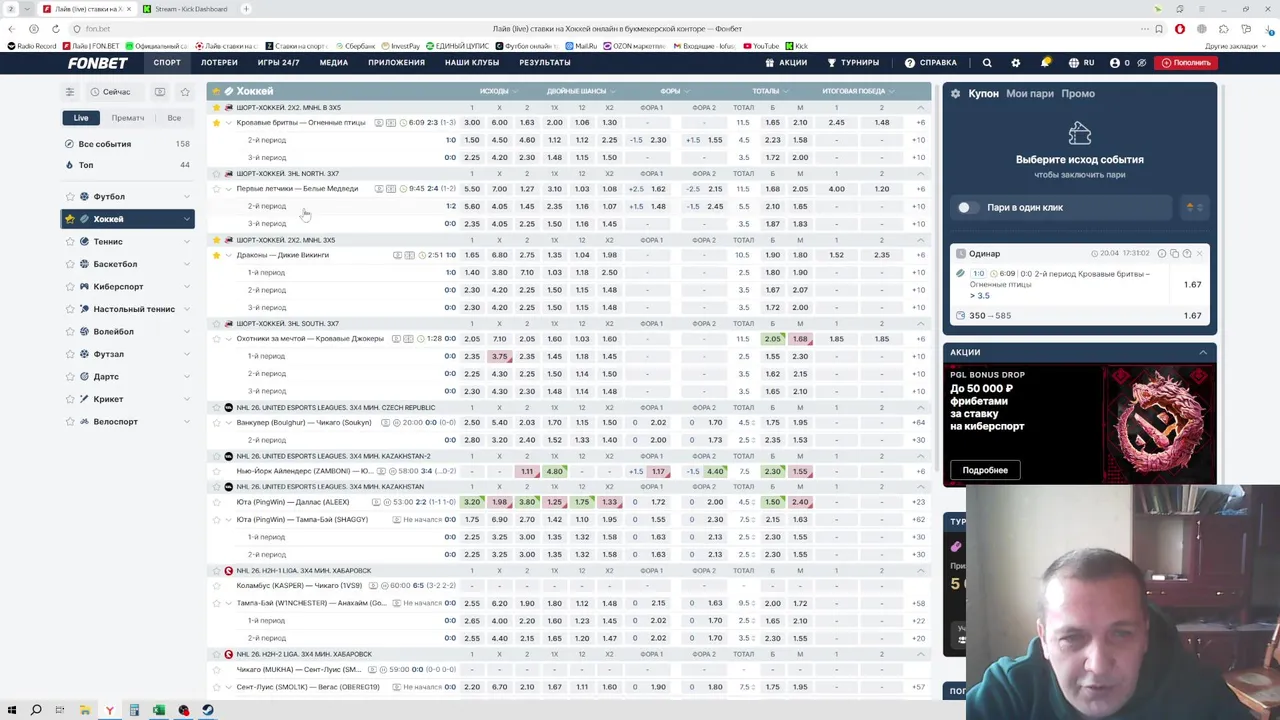Open Итоговая победа column dropdown
1280x720 pixels.
coord(858,91)
